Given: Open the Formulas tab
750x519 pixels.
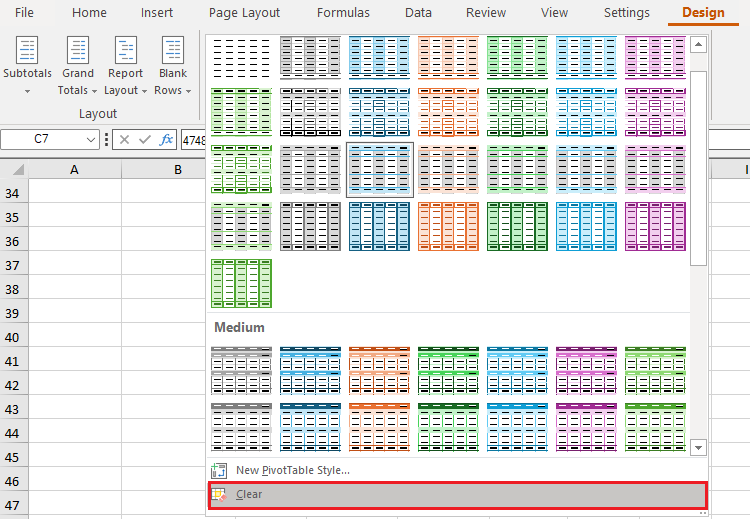Looking at the screenshot, I should pyautogui.click(x=343, y=13).
